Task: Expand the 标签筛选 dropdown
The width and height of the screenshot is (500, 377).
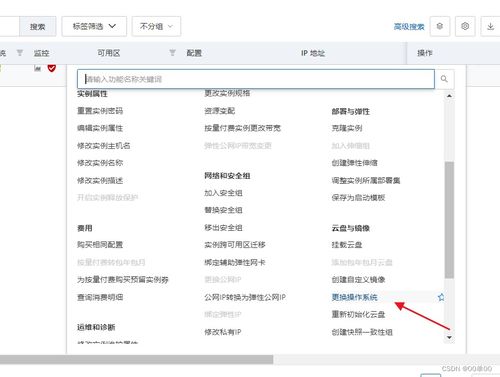Action: click(x=94, y=26)
